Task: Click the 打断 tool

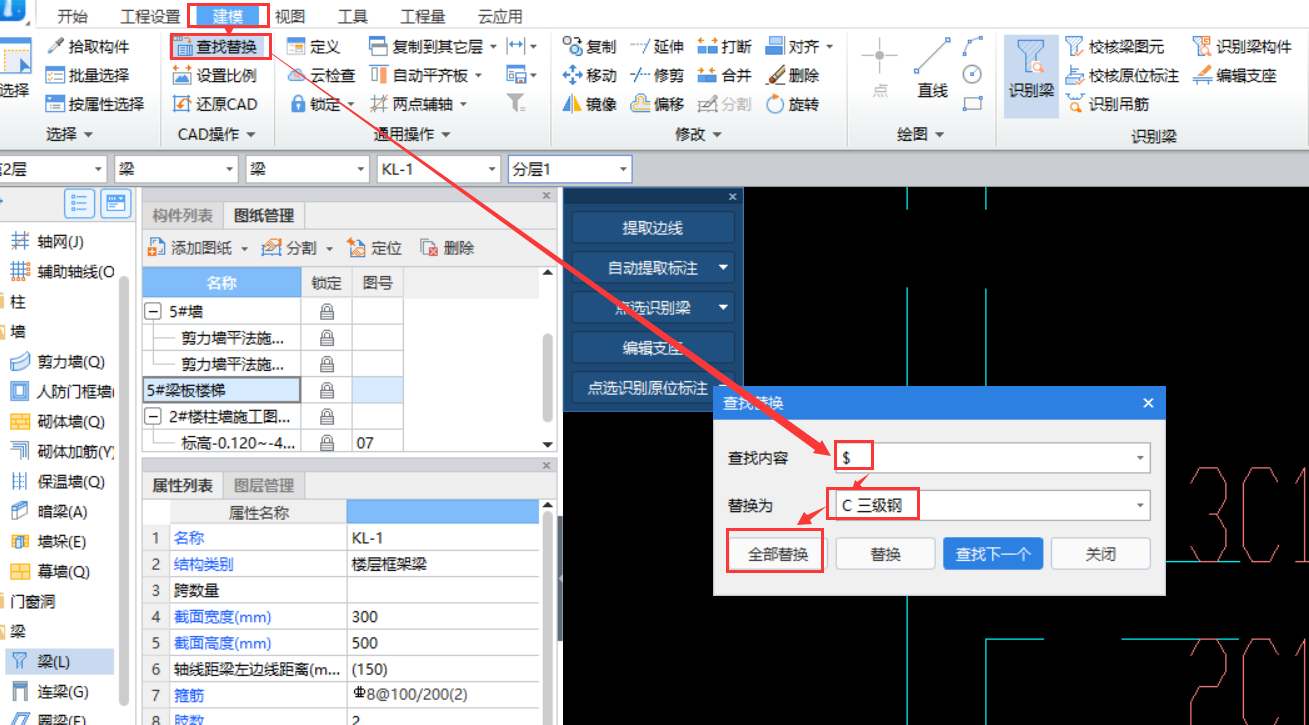Action: point(725,46)
